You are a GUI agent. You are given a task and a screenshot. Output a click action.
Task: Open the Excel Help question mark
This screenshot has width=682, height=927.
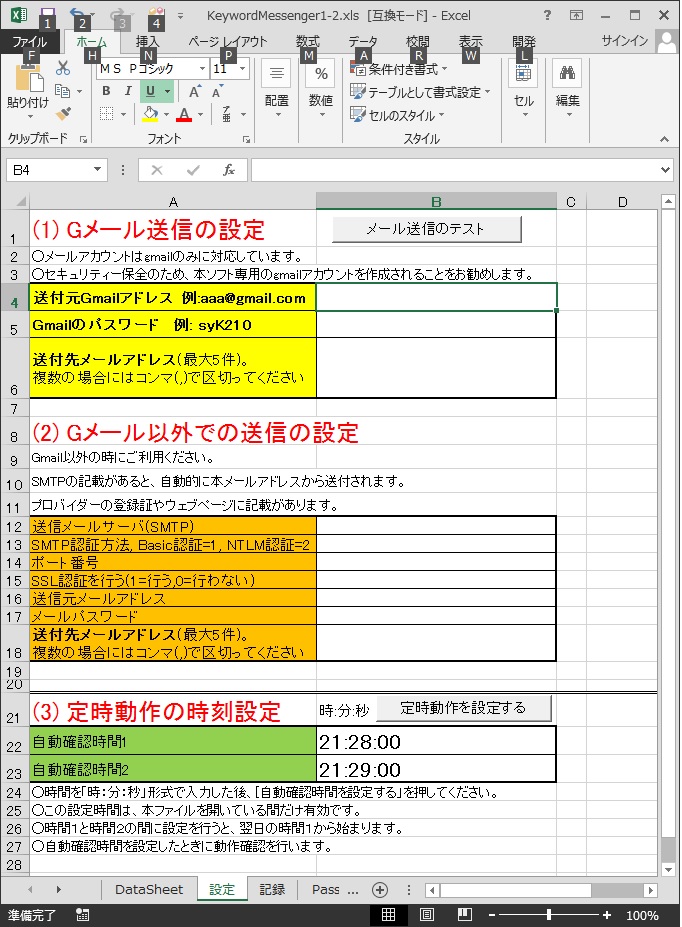(547, 15)
